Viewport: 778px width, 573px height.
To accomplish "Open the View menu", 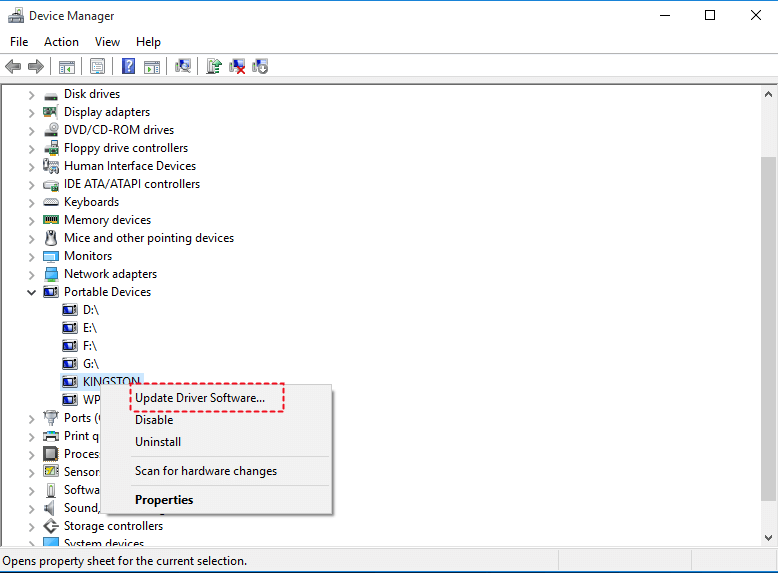I will pos(107,42).
